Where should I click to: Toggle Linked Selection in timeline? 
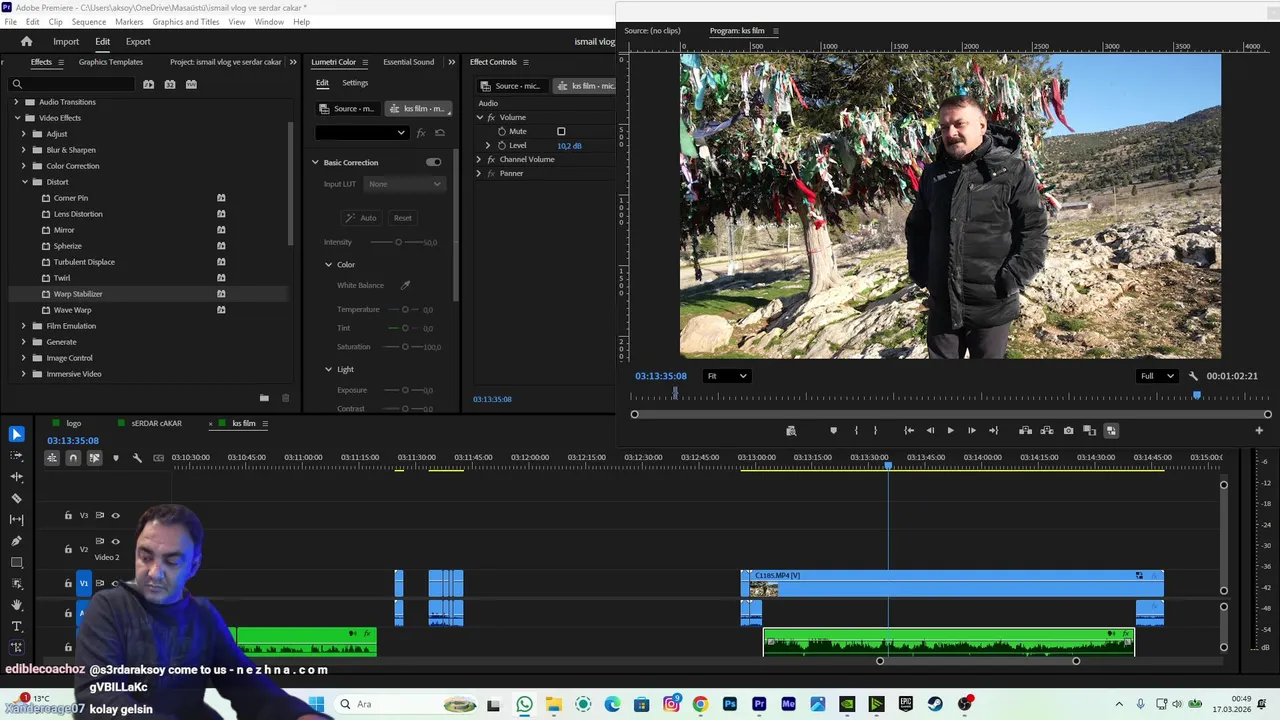94,458
